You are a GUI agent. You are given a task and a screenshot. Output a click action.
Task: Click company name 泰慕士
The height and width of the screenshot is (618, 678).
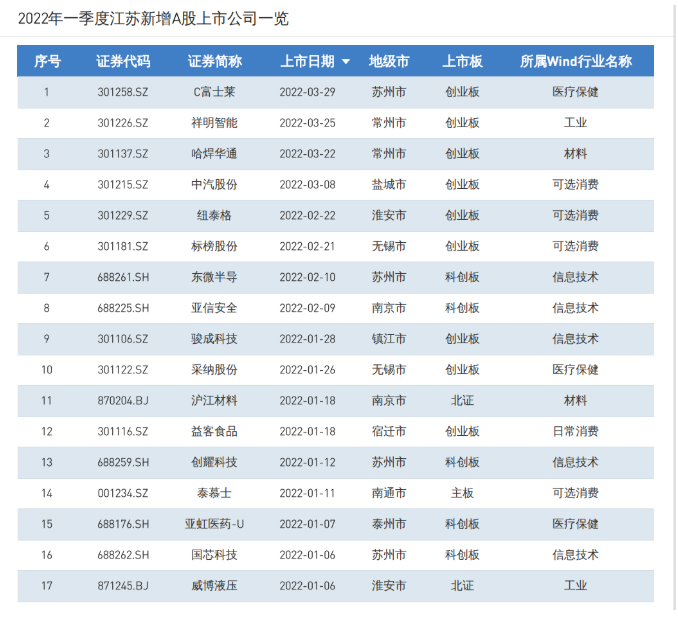(x=214, y=493)
